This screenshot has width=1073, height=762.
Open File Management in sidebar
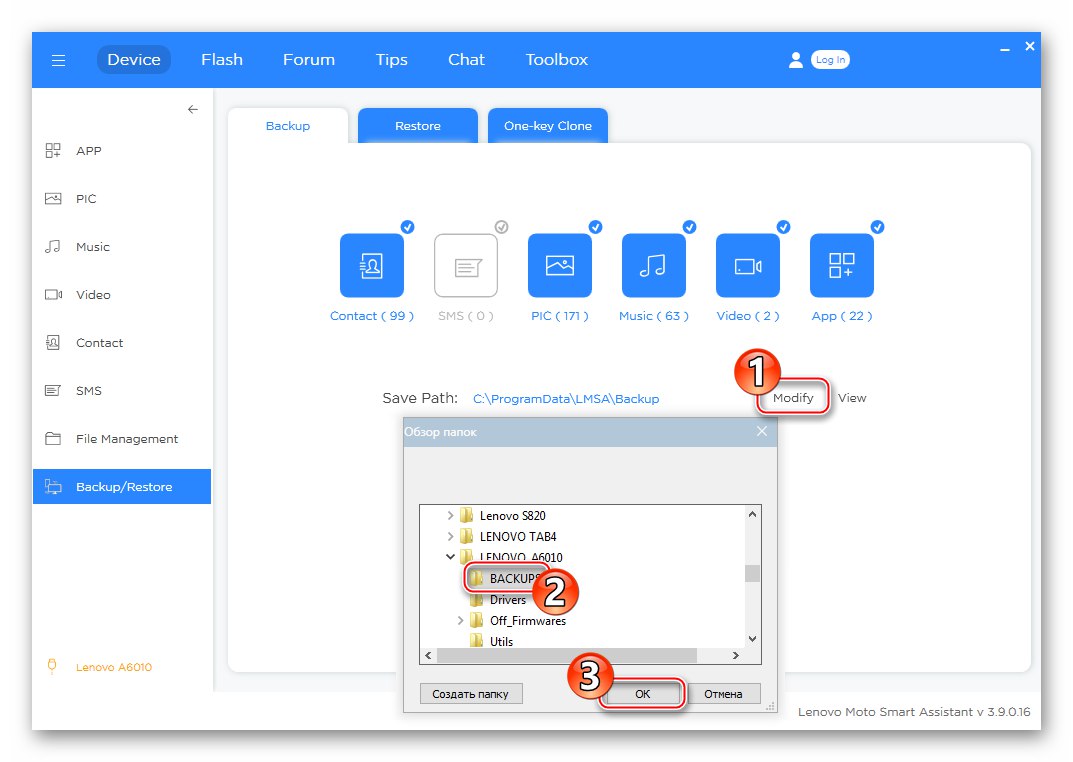pyautogui.click(x=122, y=438)
